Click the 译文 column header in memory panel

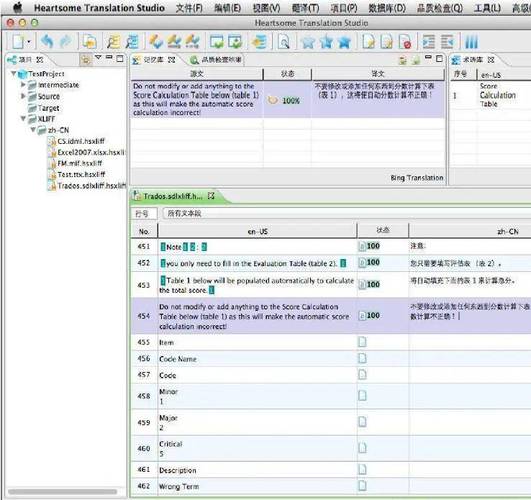(378, 74)
